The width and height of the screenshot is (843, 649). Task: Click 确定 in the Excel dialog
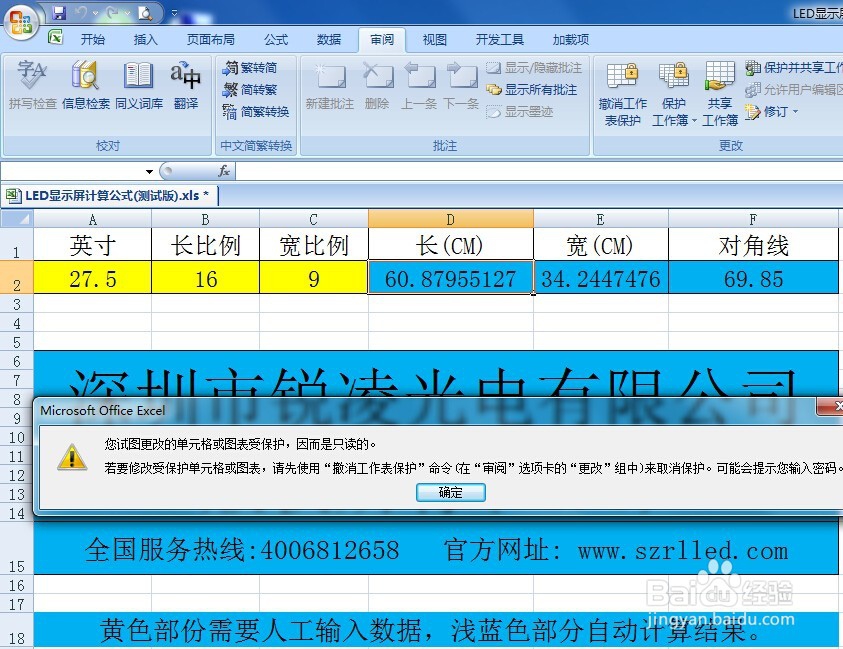coord(451,493)
